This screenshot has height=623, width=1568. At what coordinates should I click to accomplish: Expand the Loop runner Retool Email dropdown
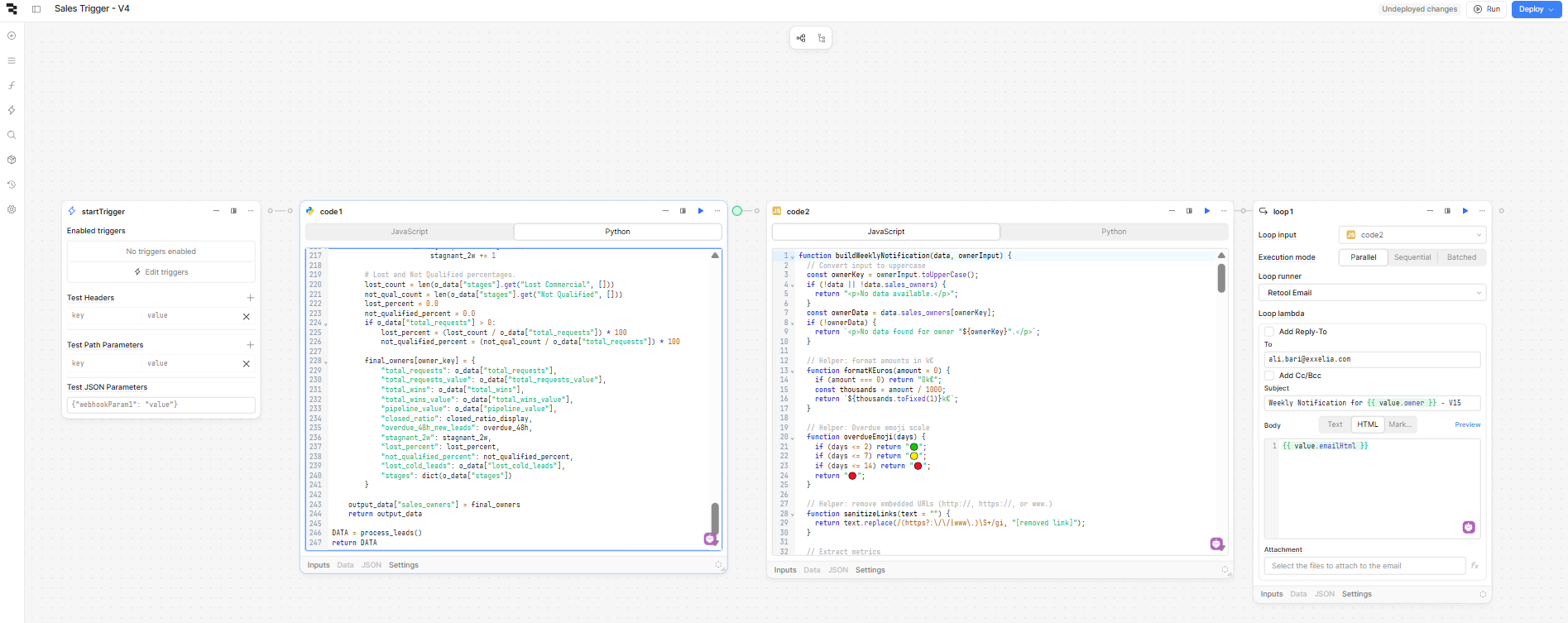pos(1372,293)
